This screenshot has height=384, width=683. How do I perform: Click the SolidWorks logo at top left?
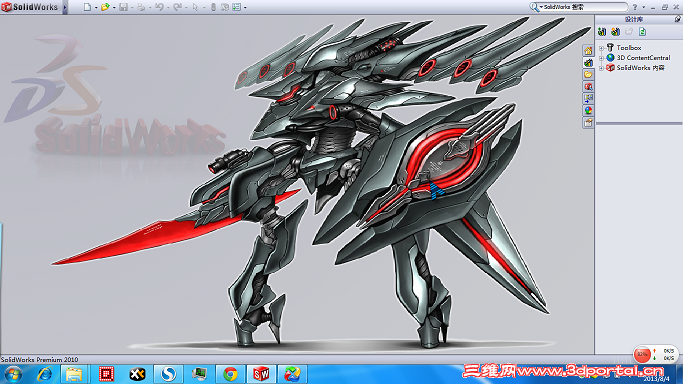point(30,7)
